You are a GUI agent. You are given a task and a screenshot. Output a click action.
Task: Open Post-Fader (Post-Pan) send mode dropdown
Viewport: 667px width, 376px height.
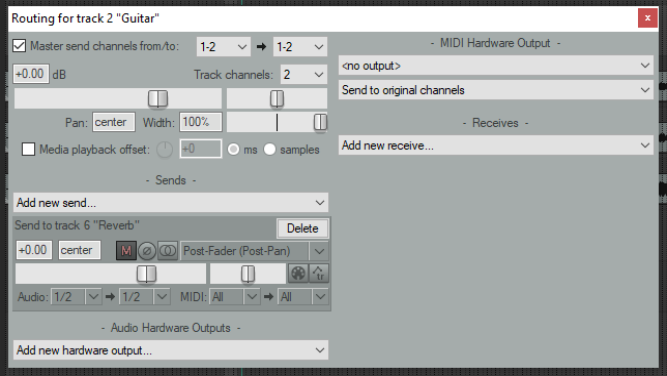tap(254, 251)
